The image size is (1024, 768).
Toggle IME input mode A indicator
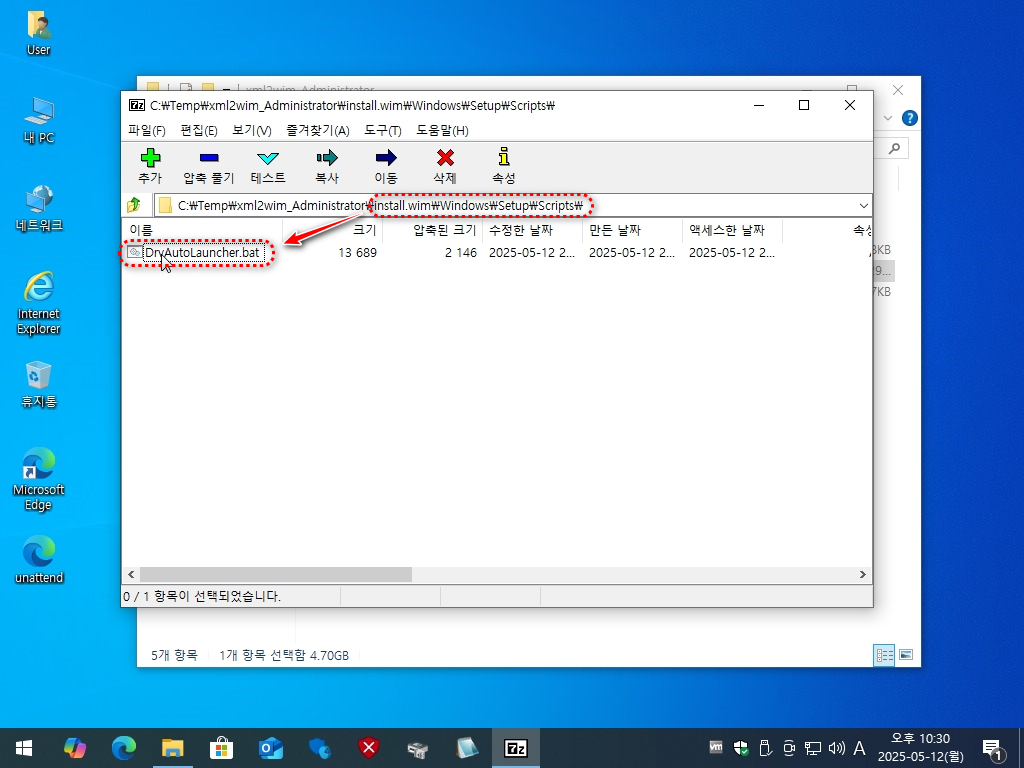[x=859, y=748]
